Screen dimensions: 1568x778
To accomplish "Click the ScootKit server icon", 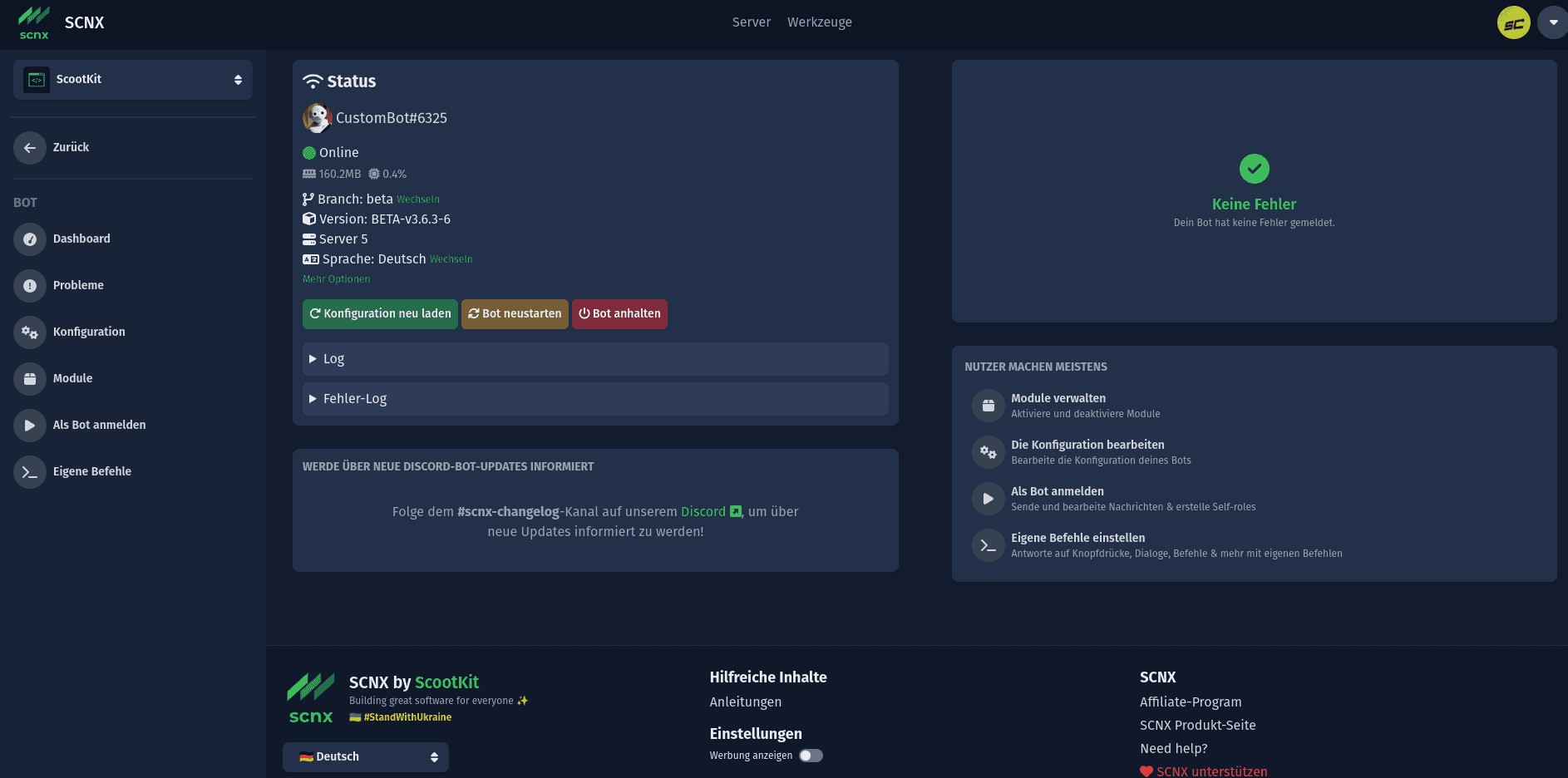I will click(37, 80).
